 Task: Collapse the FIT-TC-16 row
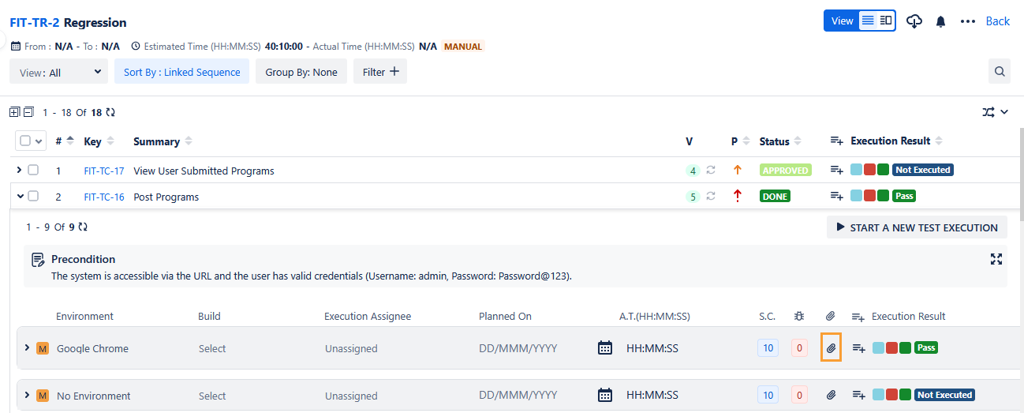tap(19, 196)
